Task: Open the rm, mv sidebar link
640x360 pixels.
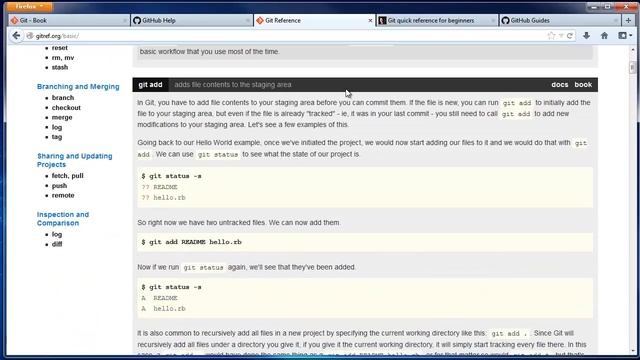Action: 63,58
